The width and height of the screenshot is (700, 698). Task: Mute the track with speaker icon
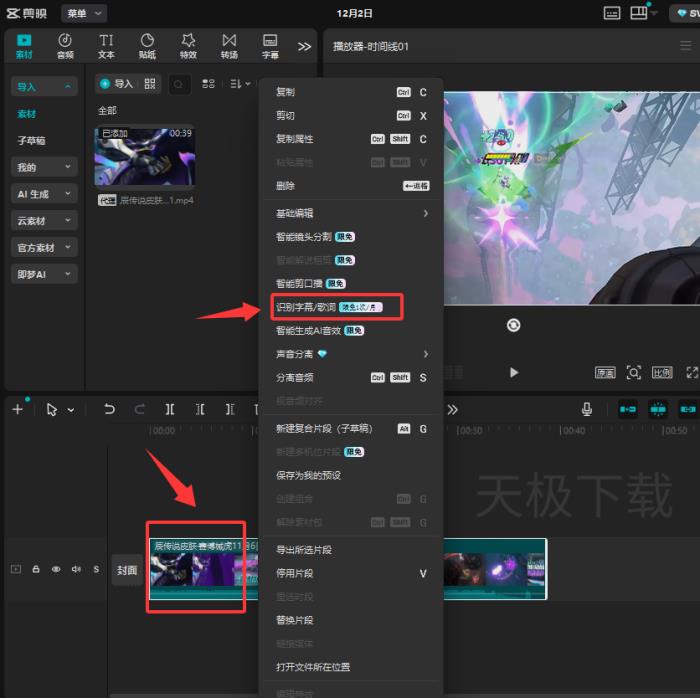pyautogui.click(x=76, y=569)
